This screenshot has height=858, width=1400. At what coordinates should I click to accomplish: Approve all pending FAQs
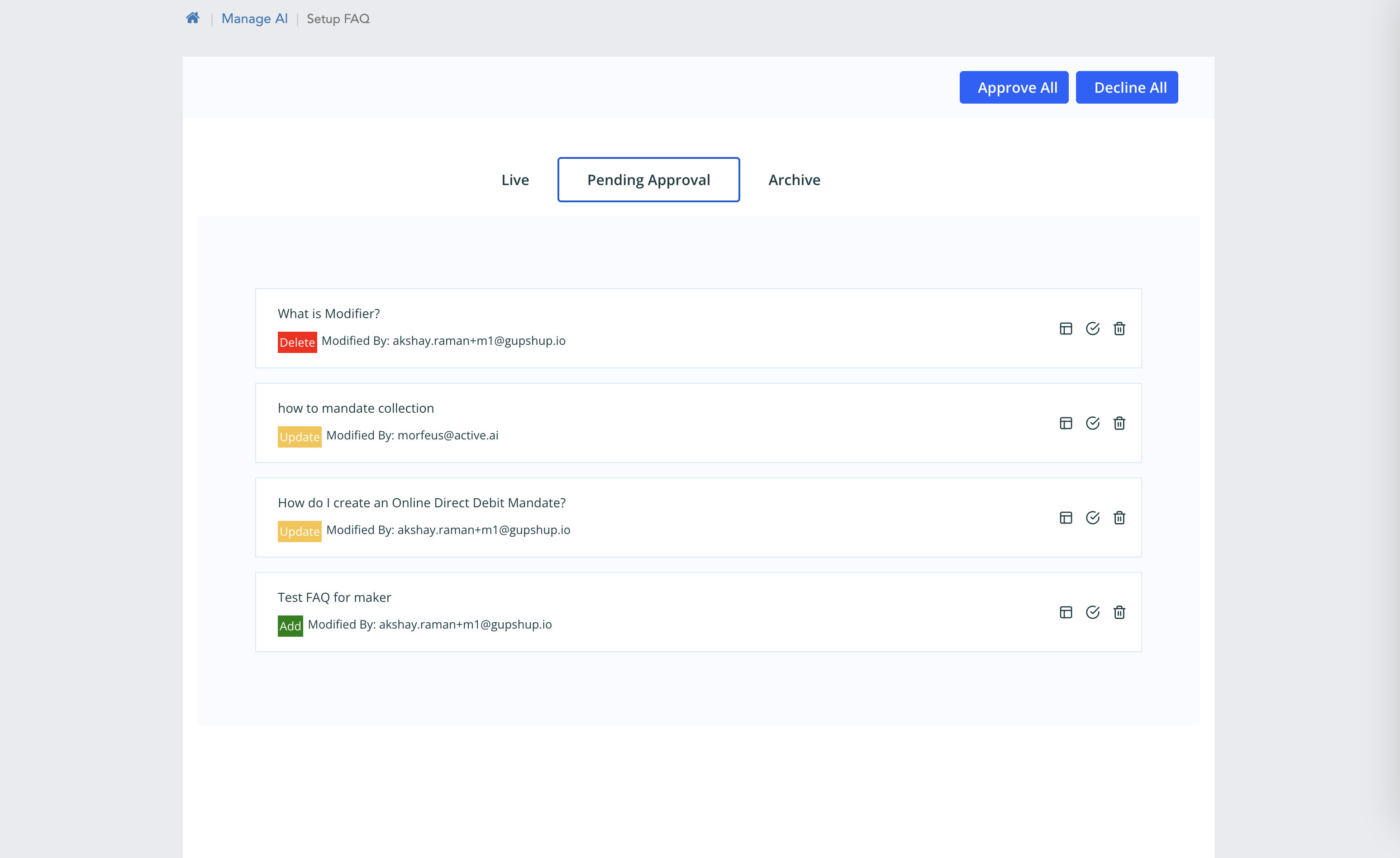1014,87
